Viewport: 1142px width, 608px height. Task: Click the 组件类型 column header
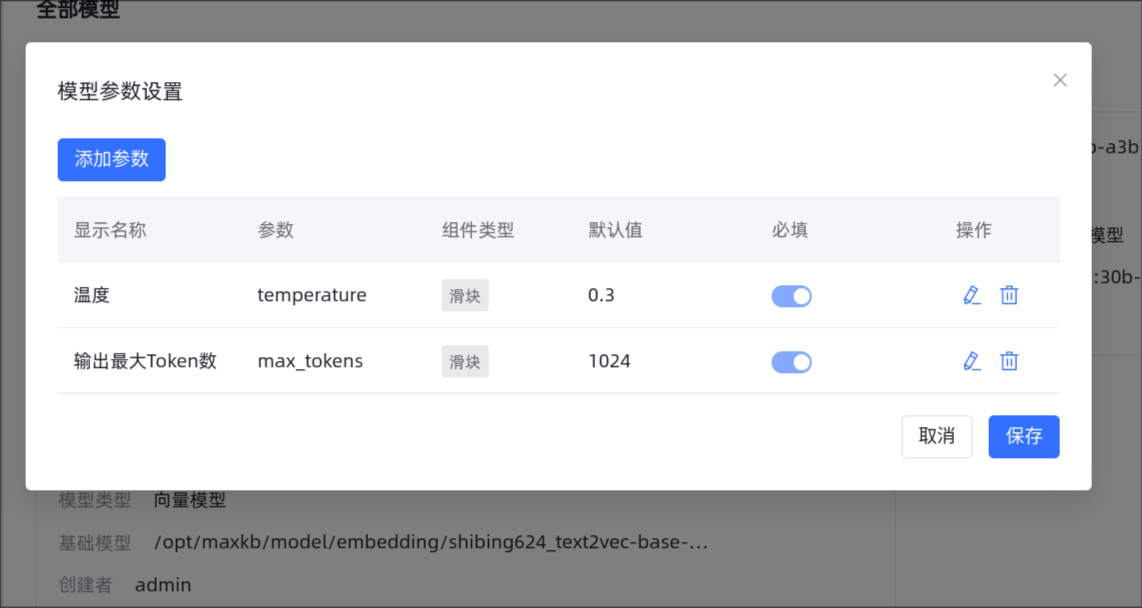click(478, 230)
